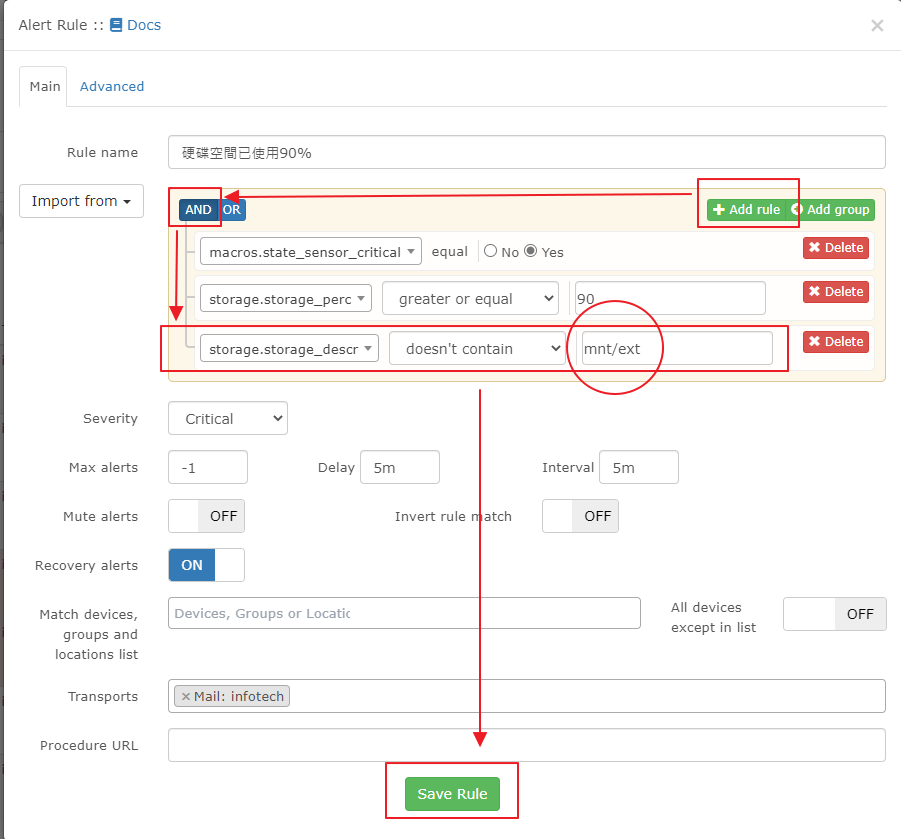Open storage.storage_descr field dropdown

tap(289, 349)
